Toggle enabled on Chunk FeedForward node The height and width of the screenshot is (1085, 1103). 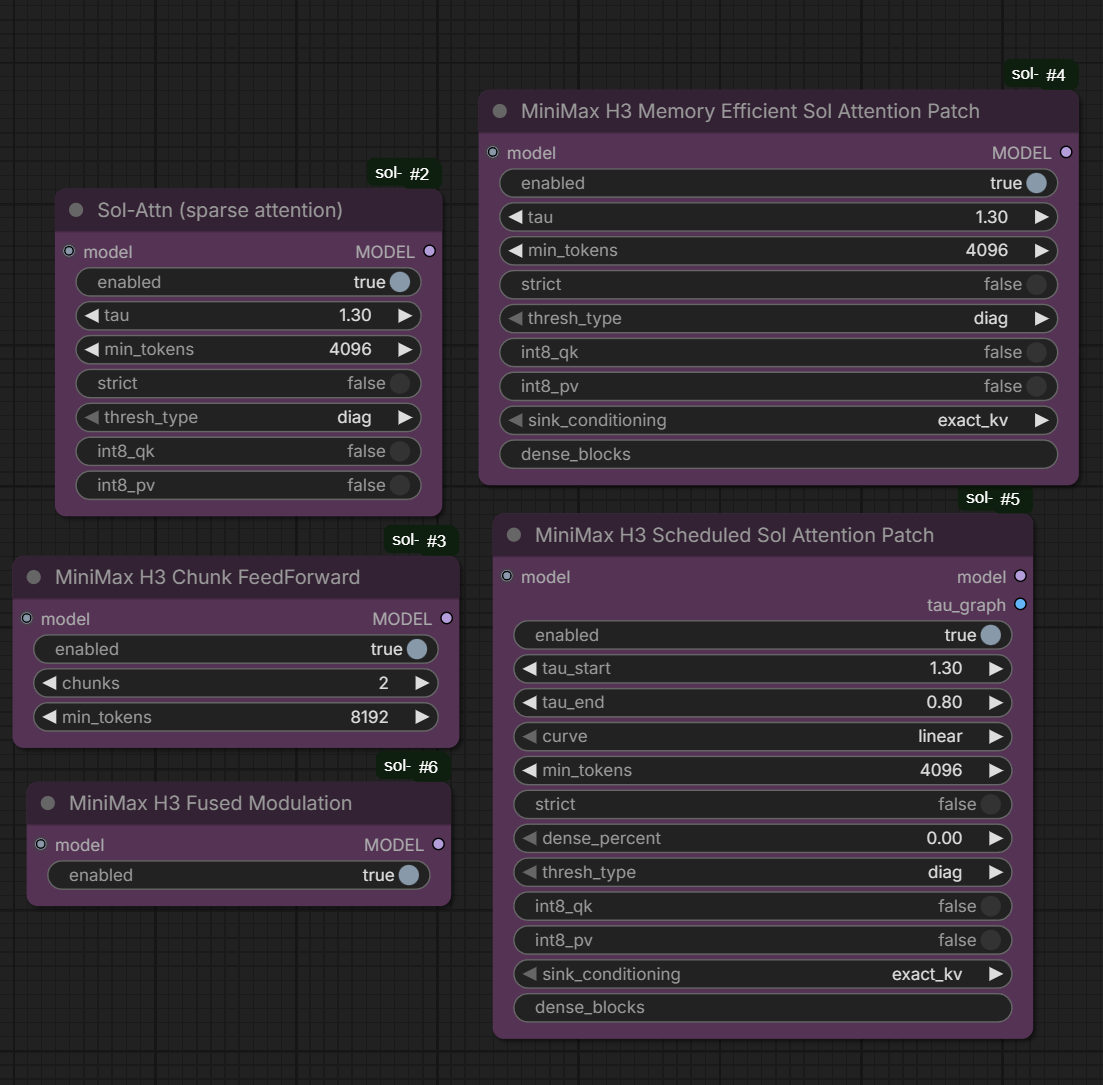(236, 649)
